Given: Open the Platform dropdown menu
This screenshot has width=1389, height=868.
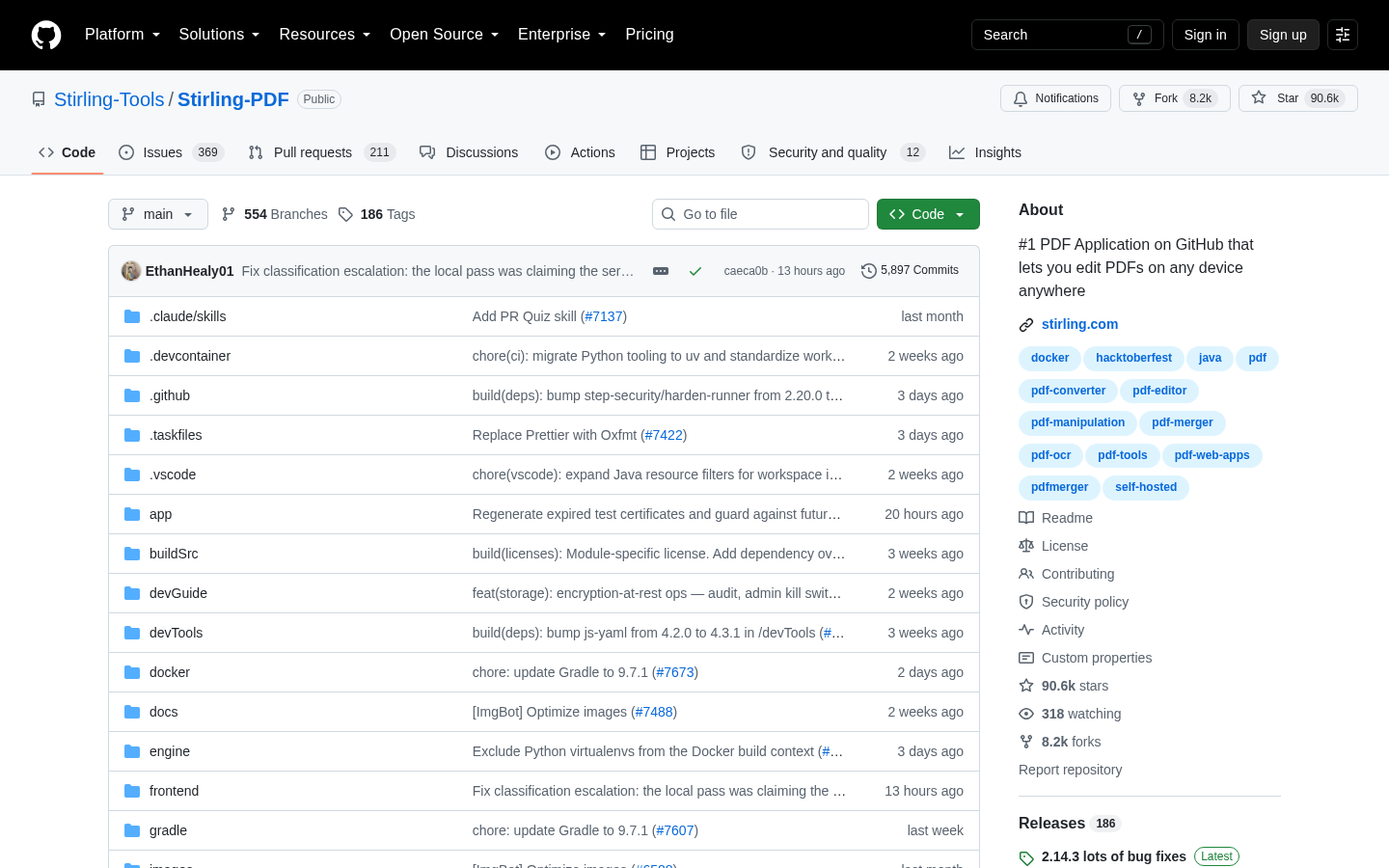Looking at the screenshot, I should (123, 35).
